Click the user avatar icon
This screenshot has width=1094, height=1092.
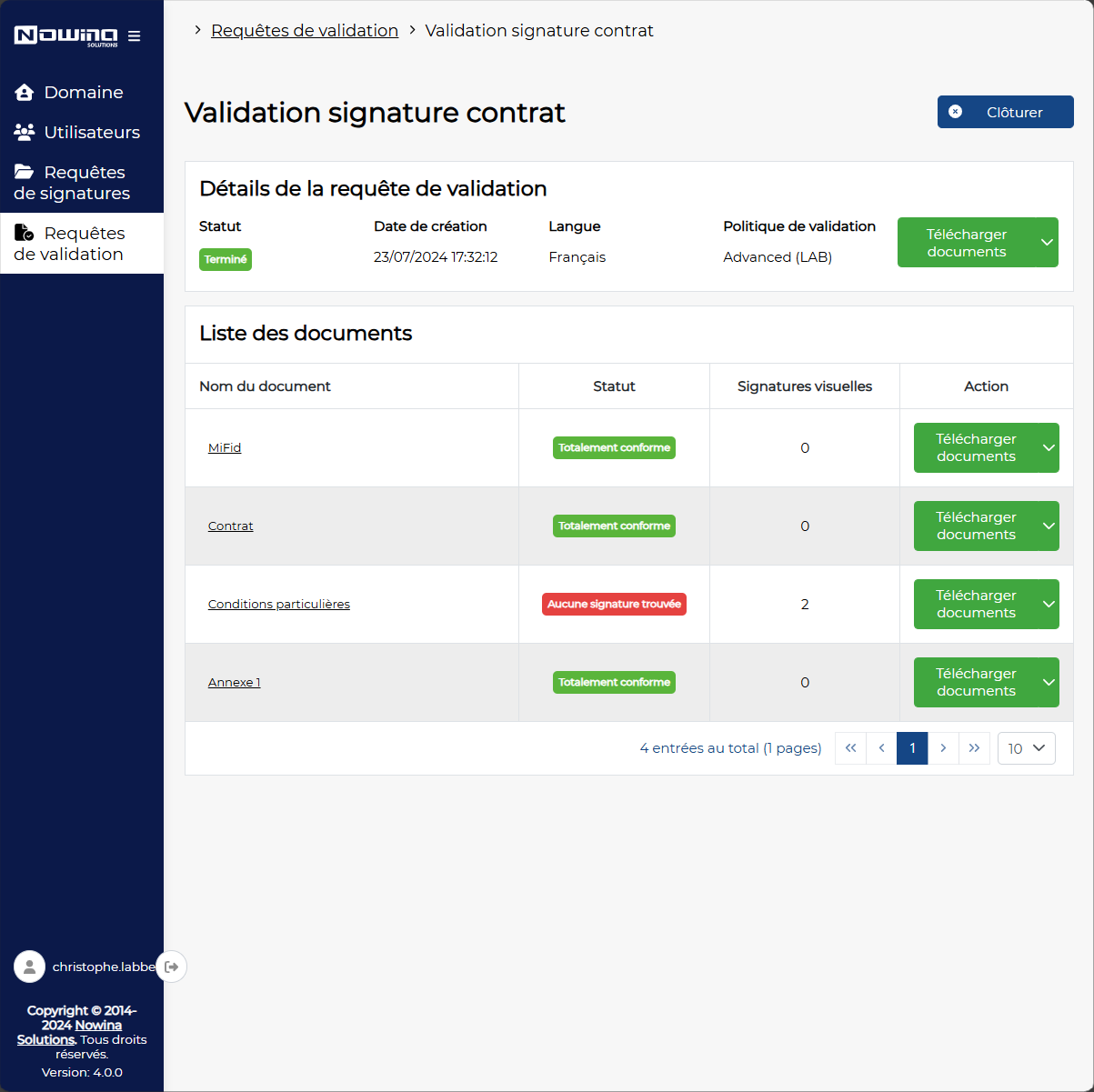pyautogui.click(x=29, y=967)
